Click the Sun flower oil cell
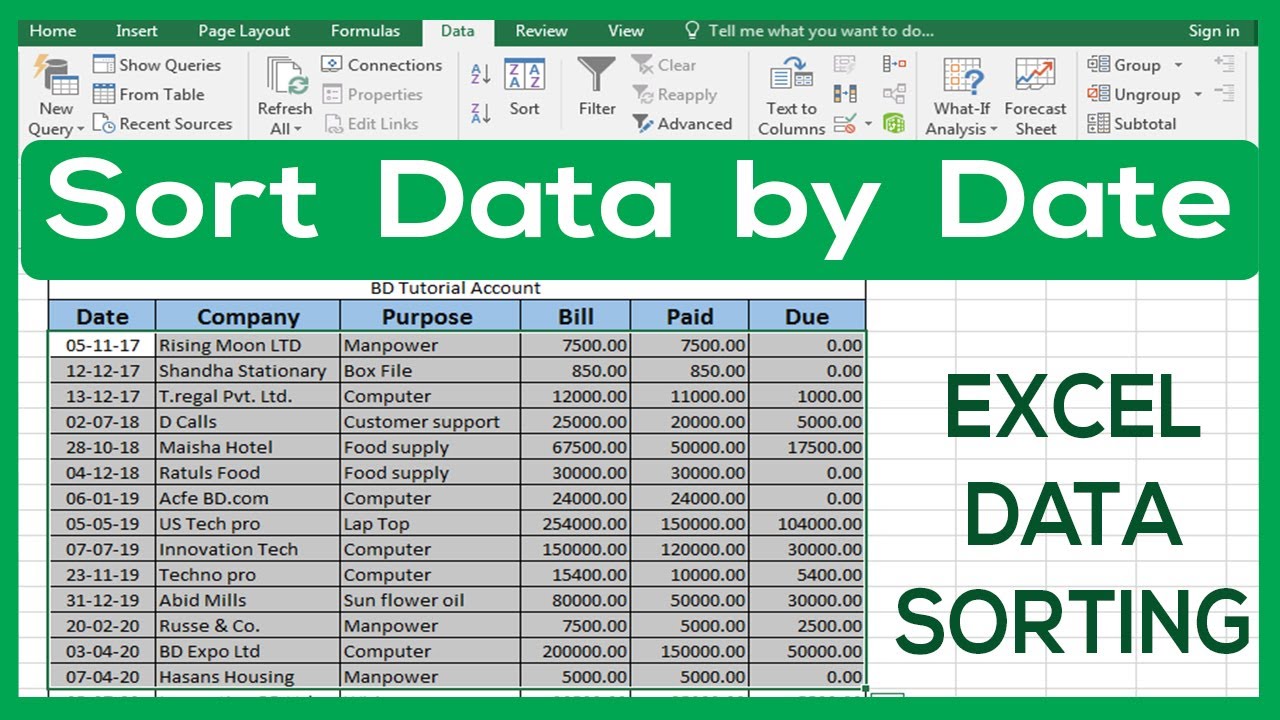This screenshot has height=720, width=1280. (x=430, y=600)
